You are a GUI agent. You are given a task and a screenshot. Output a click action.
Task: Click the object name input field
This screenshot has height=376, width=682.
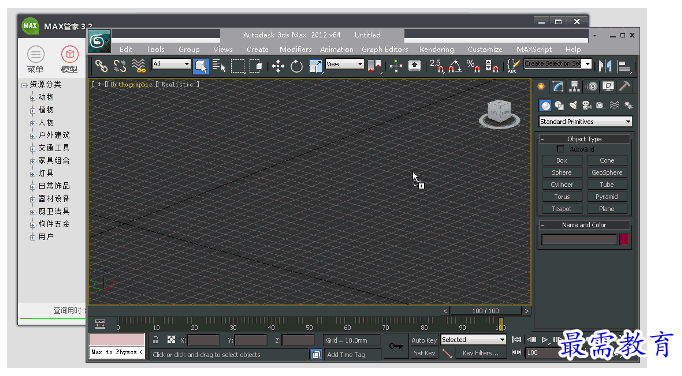(579, 239)
